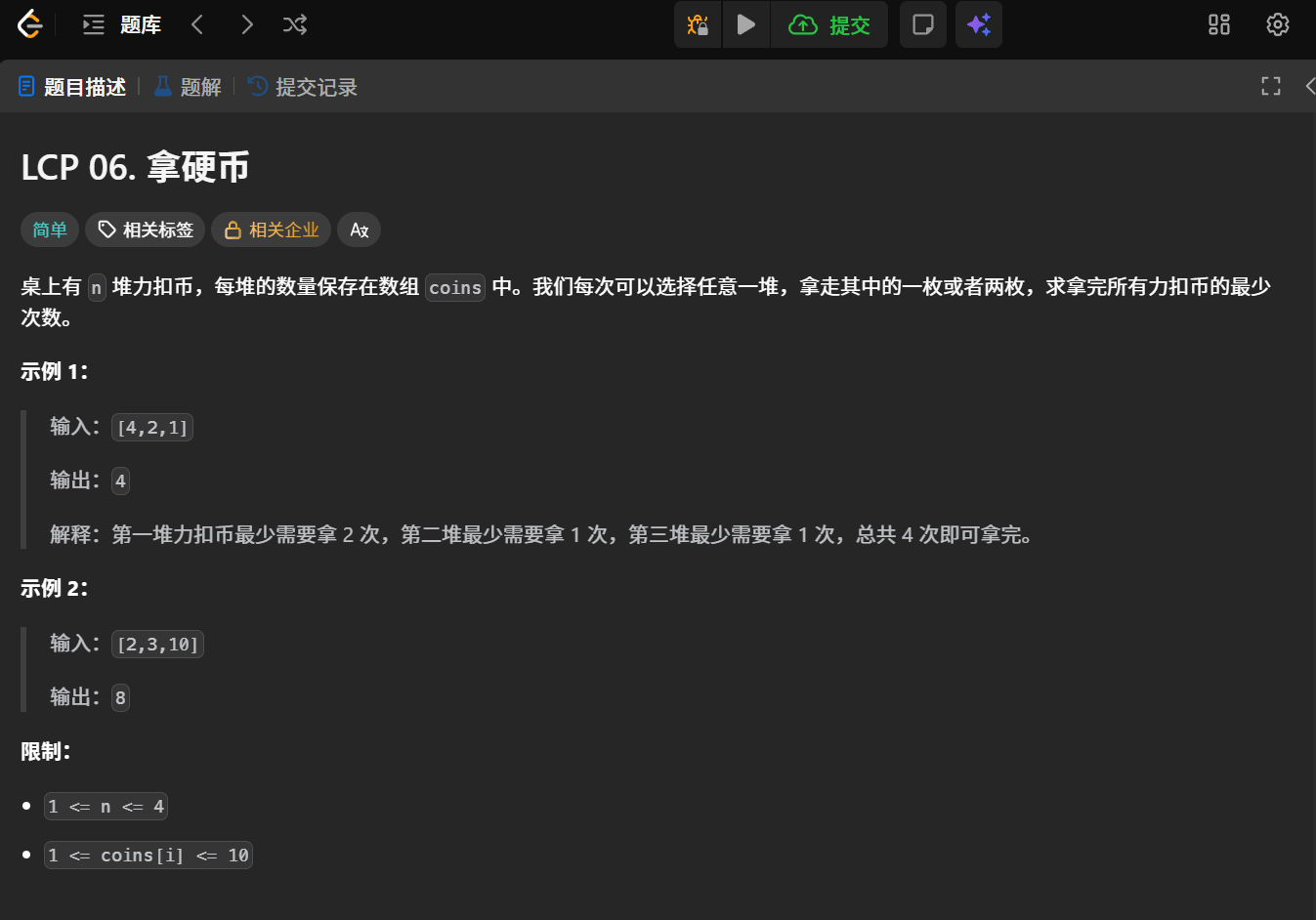The height and width of the screenshot is (920, 1316).
Task: Go to the previous problem arrow
Action: [197, 24]
